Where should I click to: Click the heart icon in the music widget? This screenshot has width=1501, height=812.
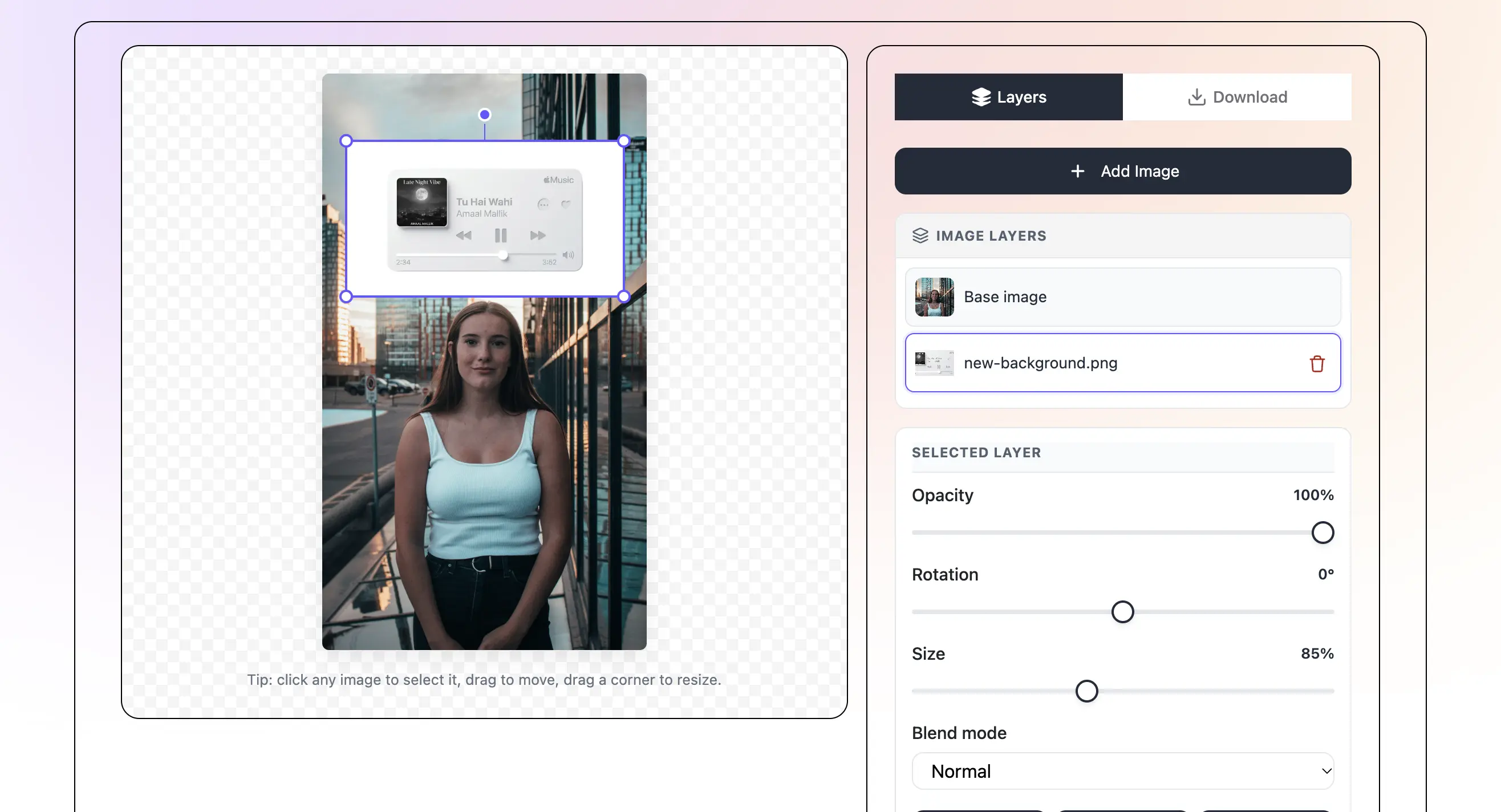[x=566, y=204]
